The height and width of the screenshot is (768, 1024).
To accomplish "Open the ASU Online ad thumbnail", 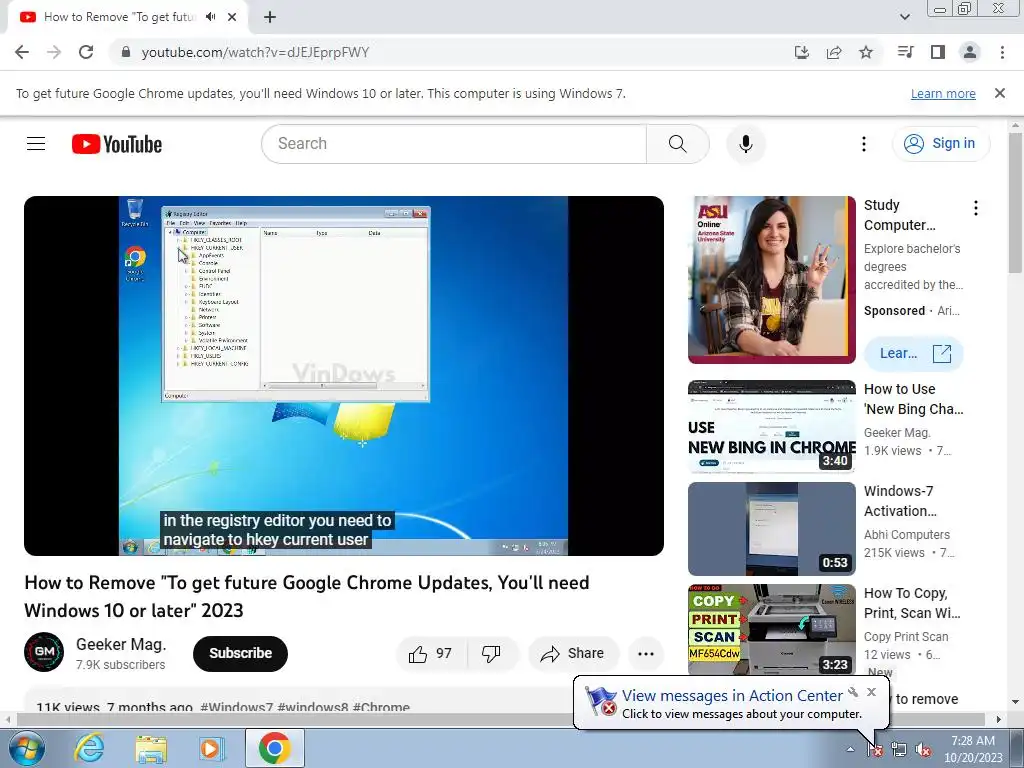I will pyautogui.click(x=771, y=280).
